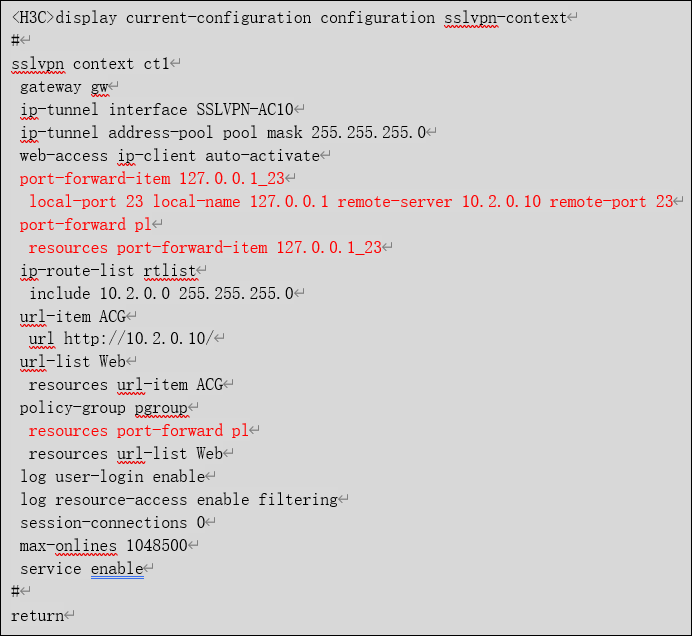Click the 255.255.255.0 mask on address-pool line

pos(368,133)
